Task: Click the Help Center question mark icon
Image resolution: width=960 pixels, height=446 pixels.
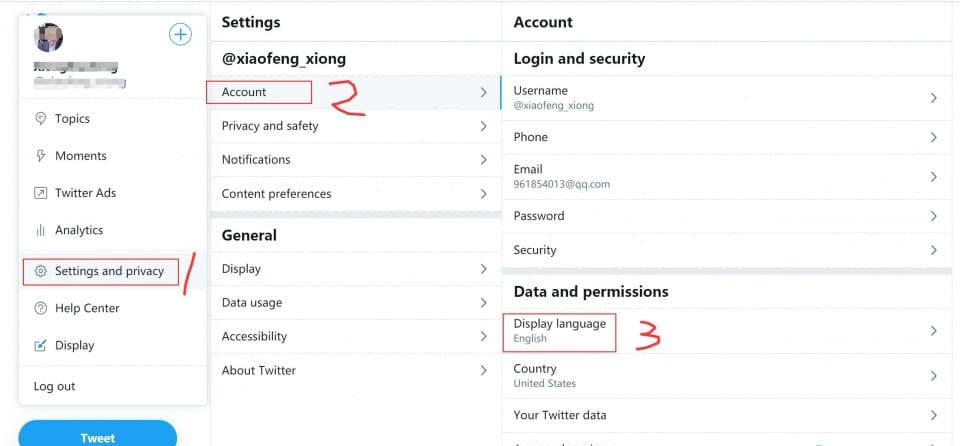Action: click(41, 308)
